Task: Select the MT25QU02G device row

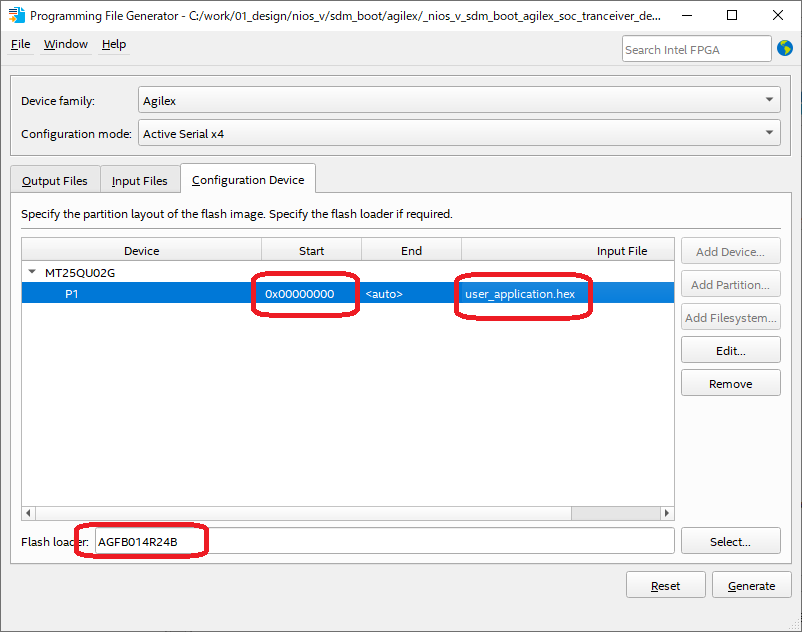Action: click(x=348, y=272)
